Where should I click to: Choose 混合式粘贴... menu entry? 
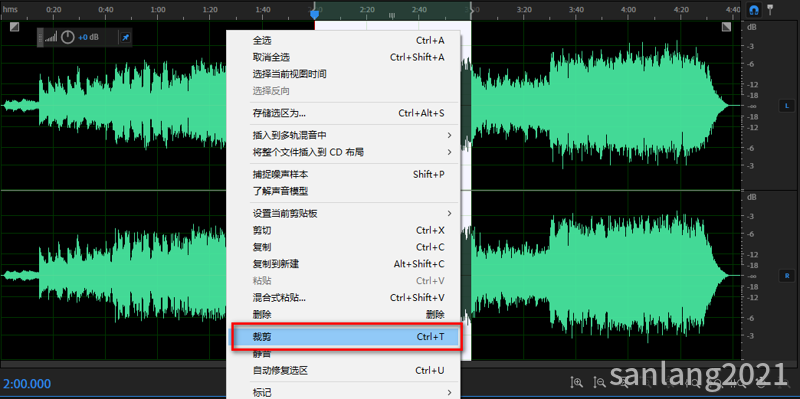click(x=343, y=298)
